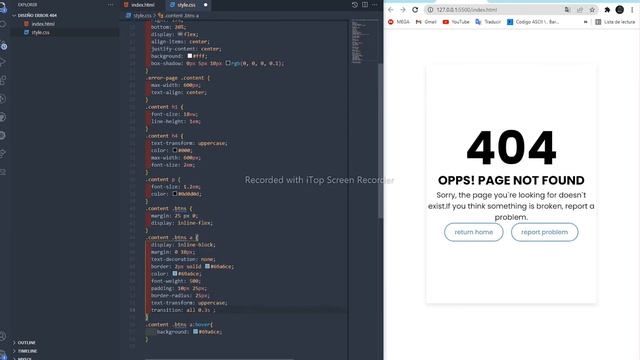The width and height of the screenshot is (640, 360).
Task: Open the editor more actions ellipsis
Action: click(x=375, y=5)
